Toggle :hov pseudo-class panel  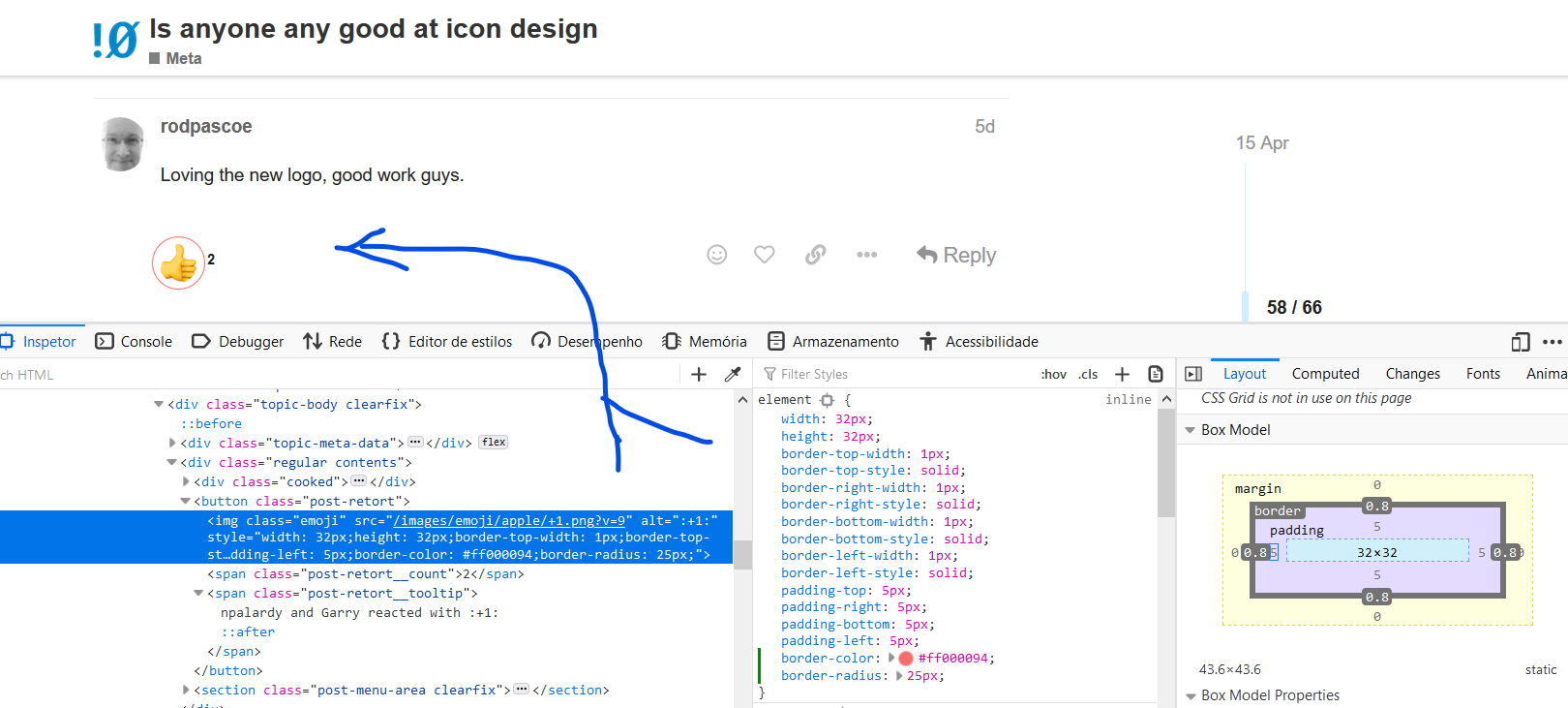pos(1053,374)
